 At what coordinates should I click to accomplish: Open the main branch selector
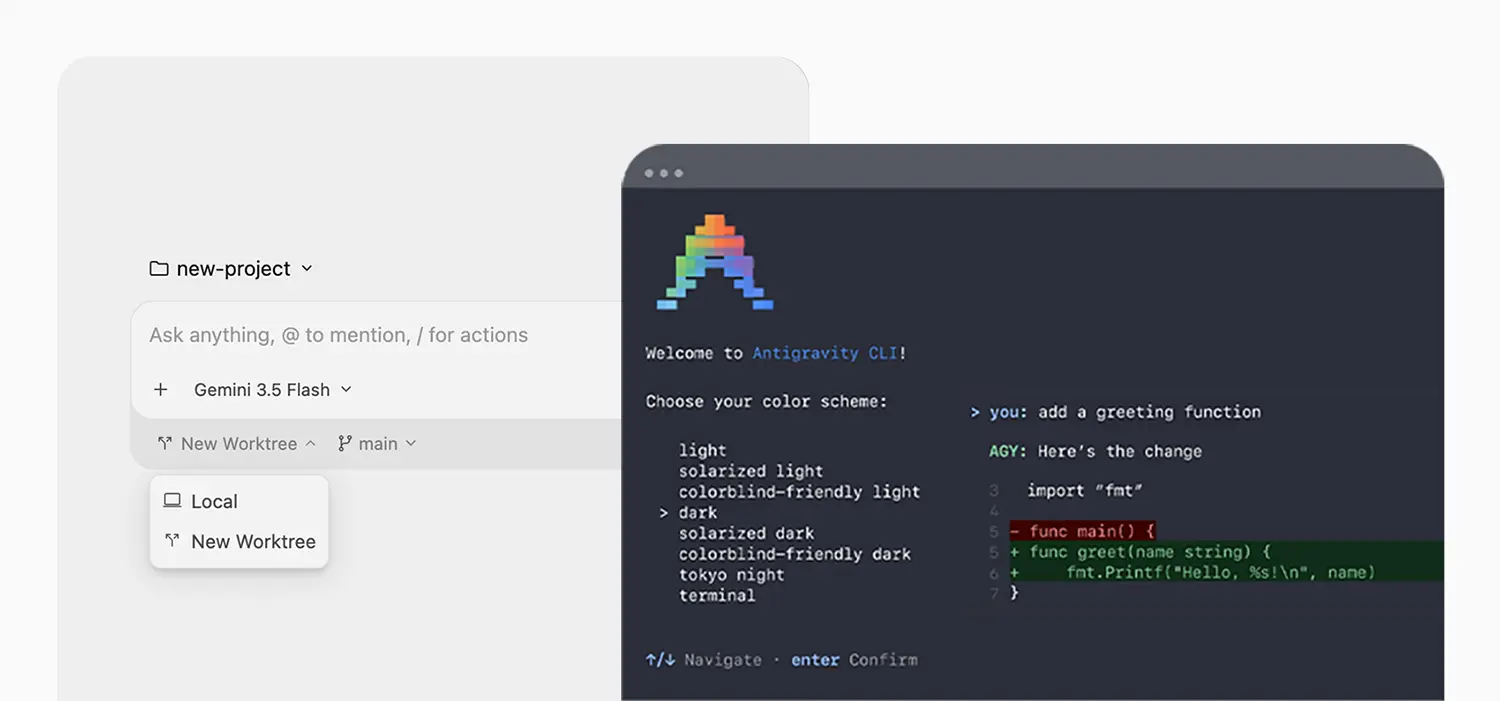coord(377,444)
